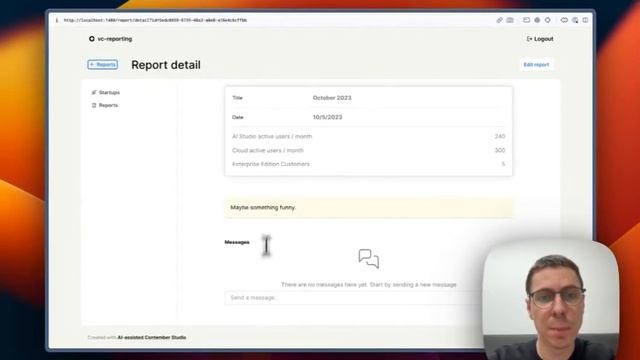
Task: Open Startups in the sidebar
Action: [106, 93]
